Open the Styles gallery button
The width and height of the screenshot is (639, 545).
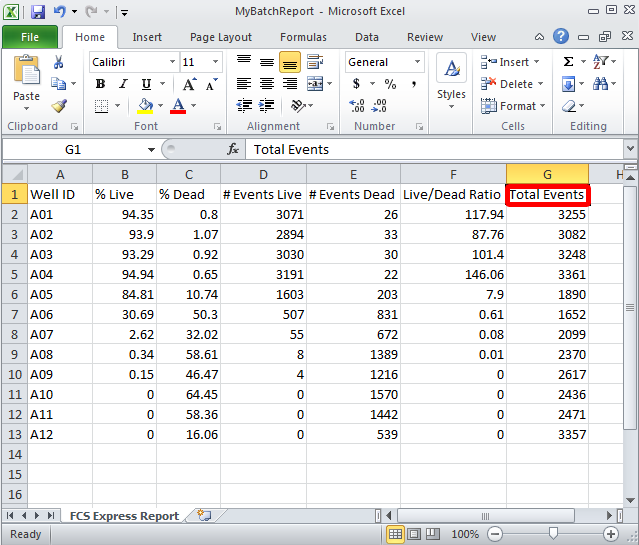tap(451, 82)
